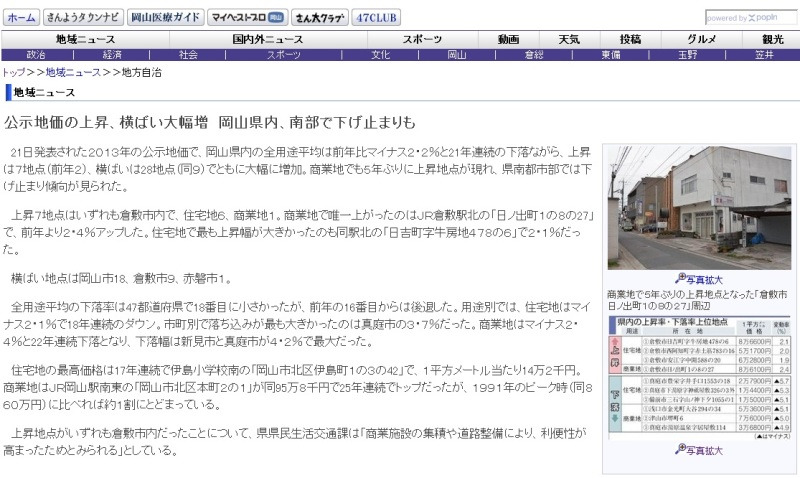Open さん太クラブ button
Viewport: 800px width, 478px height.
coord(320,17)
